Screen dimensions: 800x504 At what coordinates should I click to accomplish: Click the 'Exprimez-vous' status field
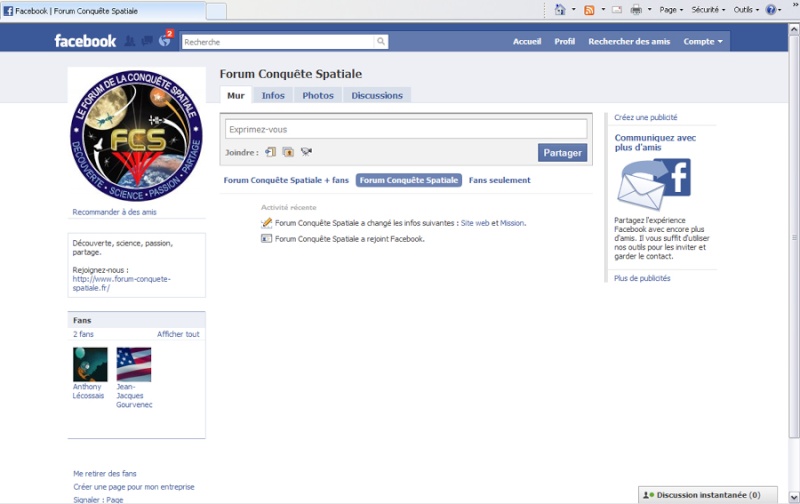click(x=406, y=130)
